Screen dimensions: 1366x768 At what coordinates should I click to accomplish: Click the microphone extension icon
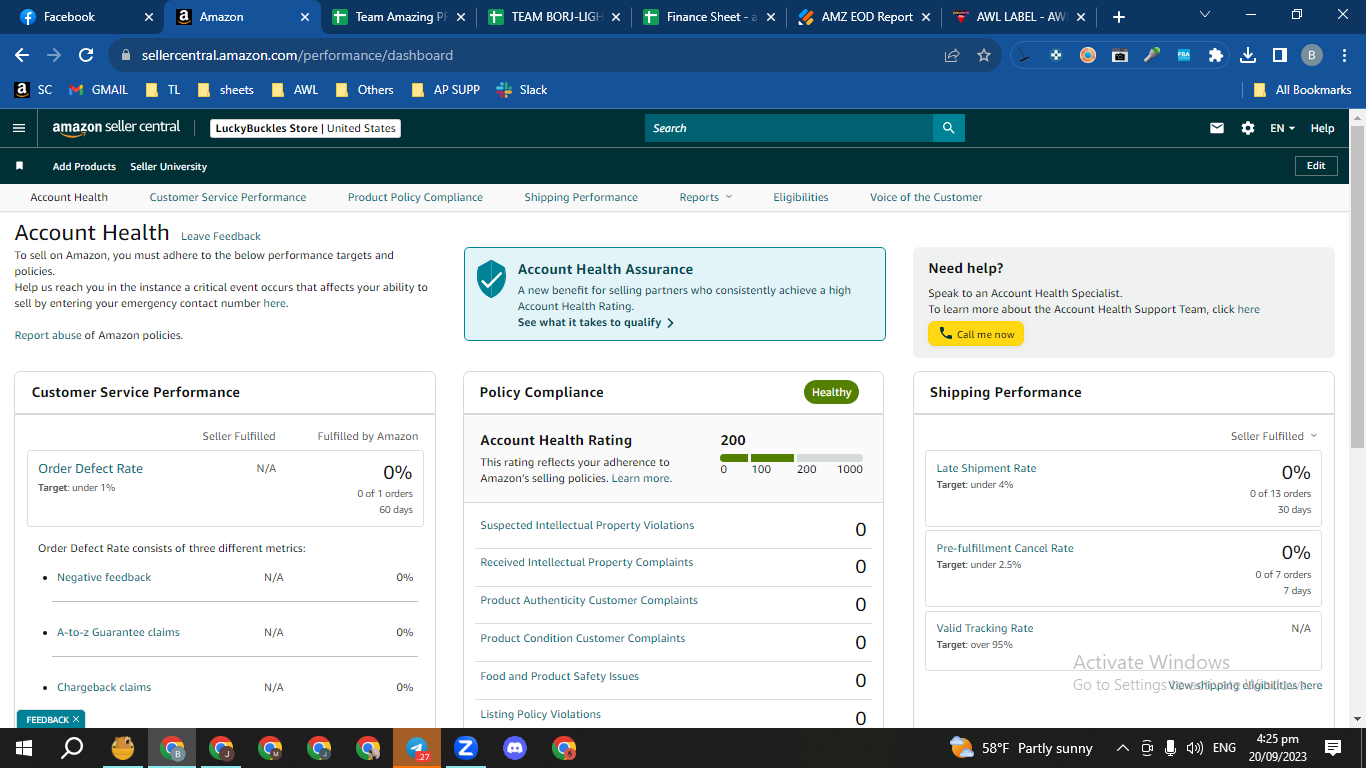click(x=1152, y=55)
